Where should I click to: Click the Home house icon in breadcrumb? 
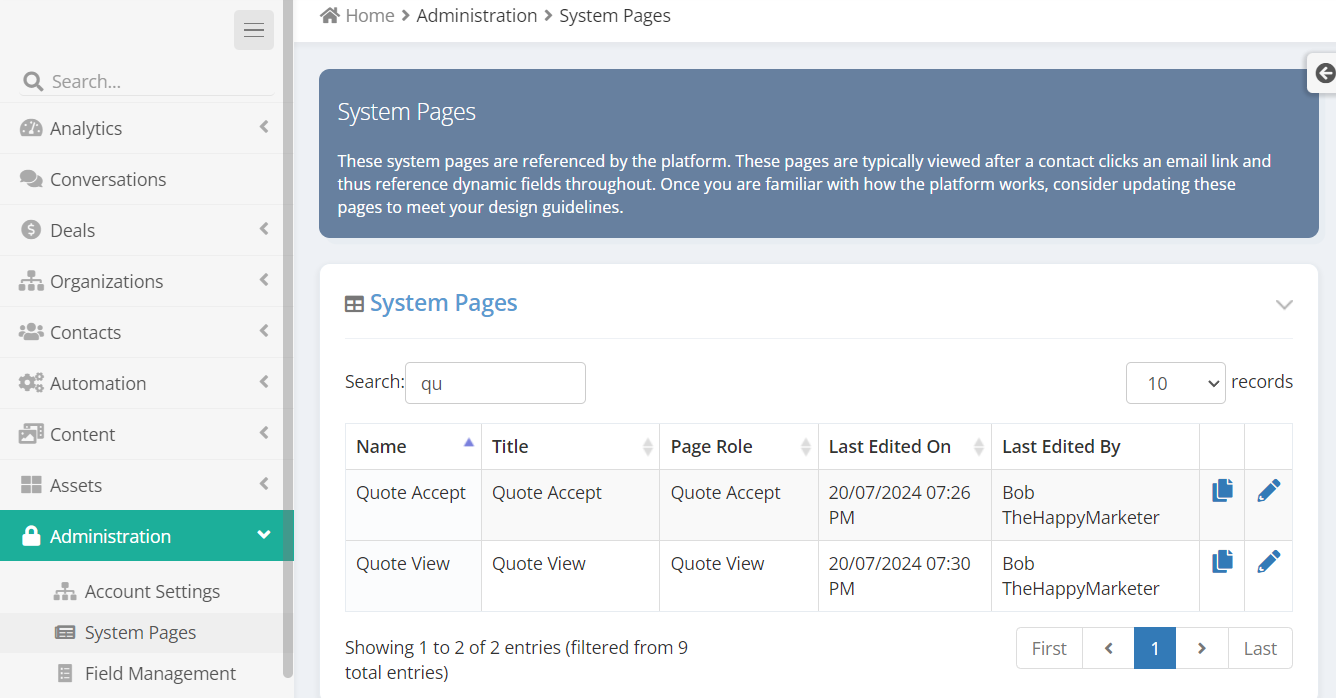pos(329,15)
